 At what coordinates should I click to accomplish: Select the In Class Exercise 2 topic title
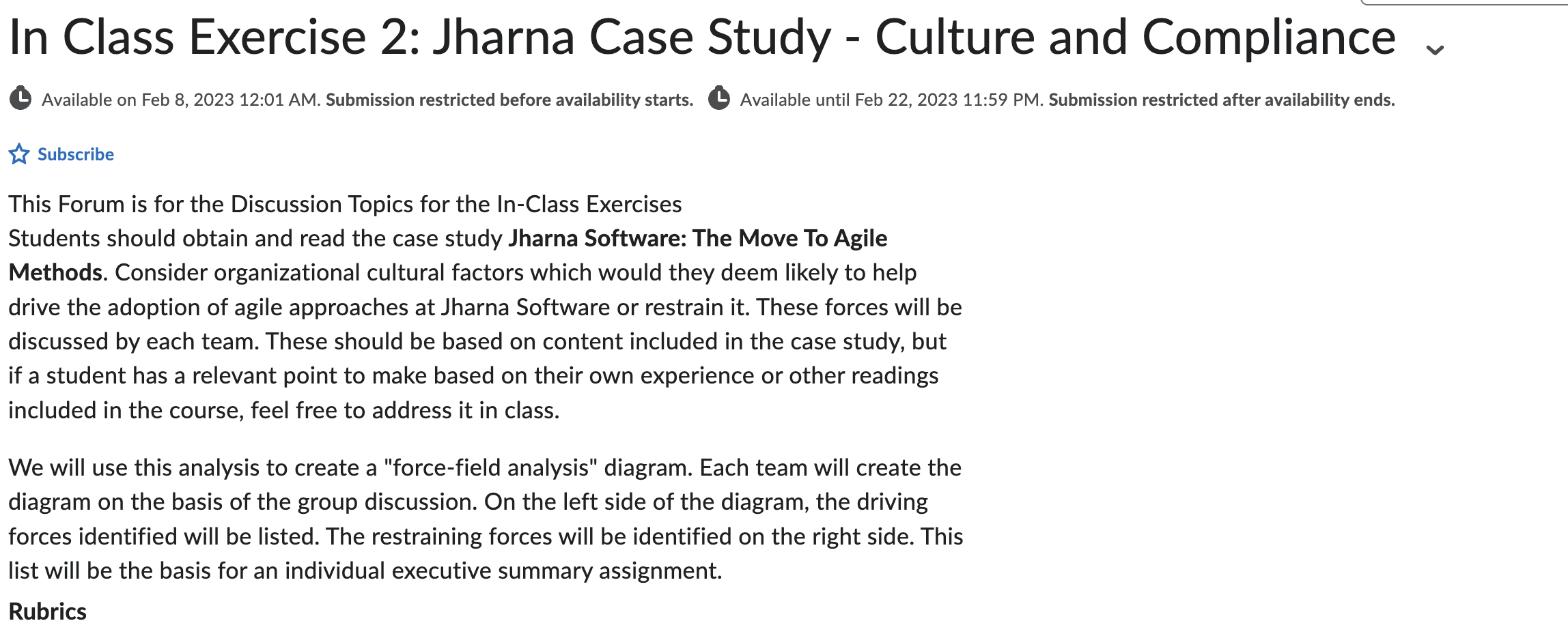(x=697, y=38)
